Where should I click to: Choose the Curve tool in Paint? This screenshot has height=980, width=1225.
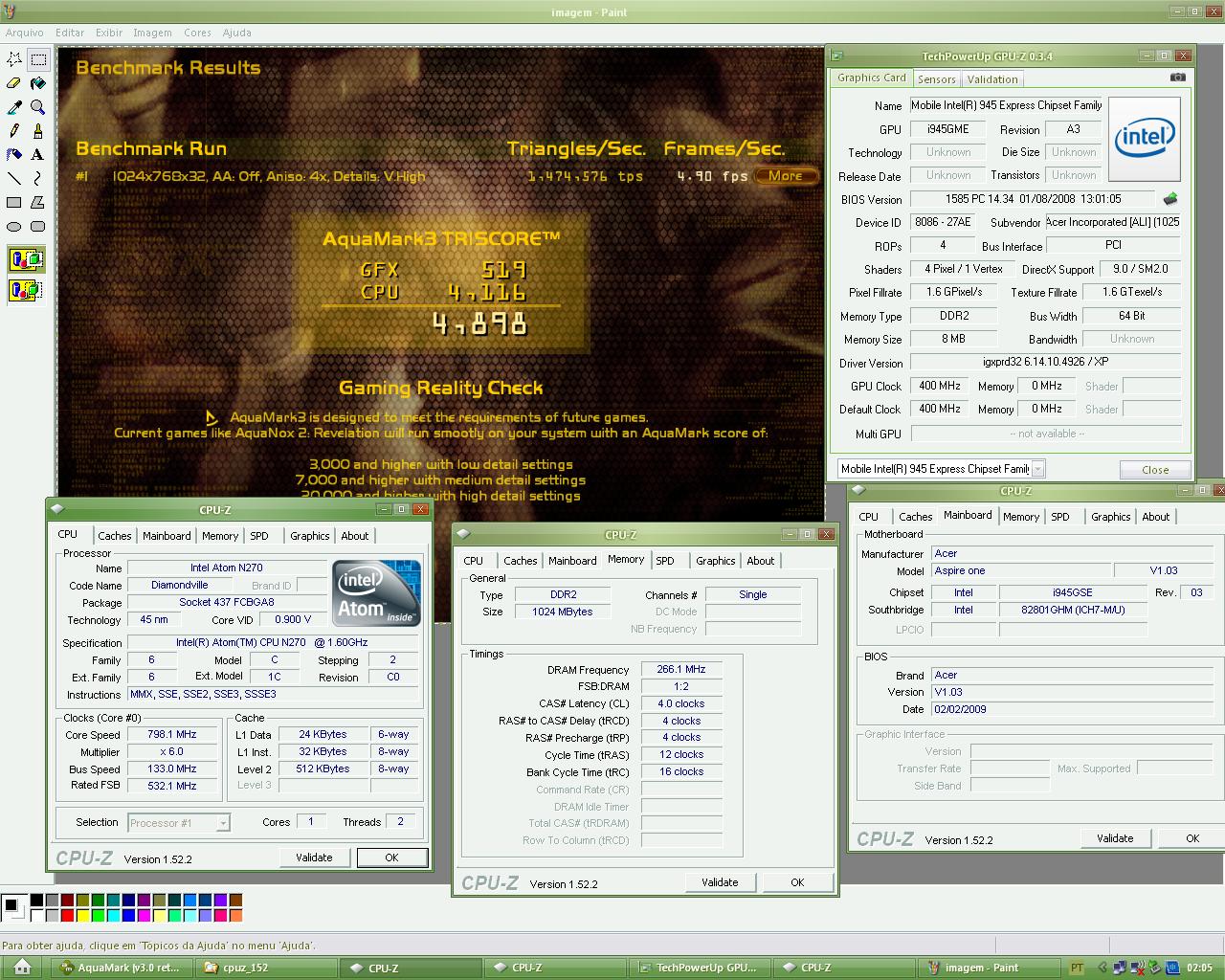tap(38, 178)
